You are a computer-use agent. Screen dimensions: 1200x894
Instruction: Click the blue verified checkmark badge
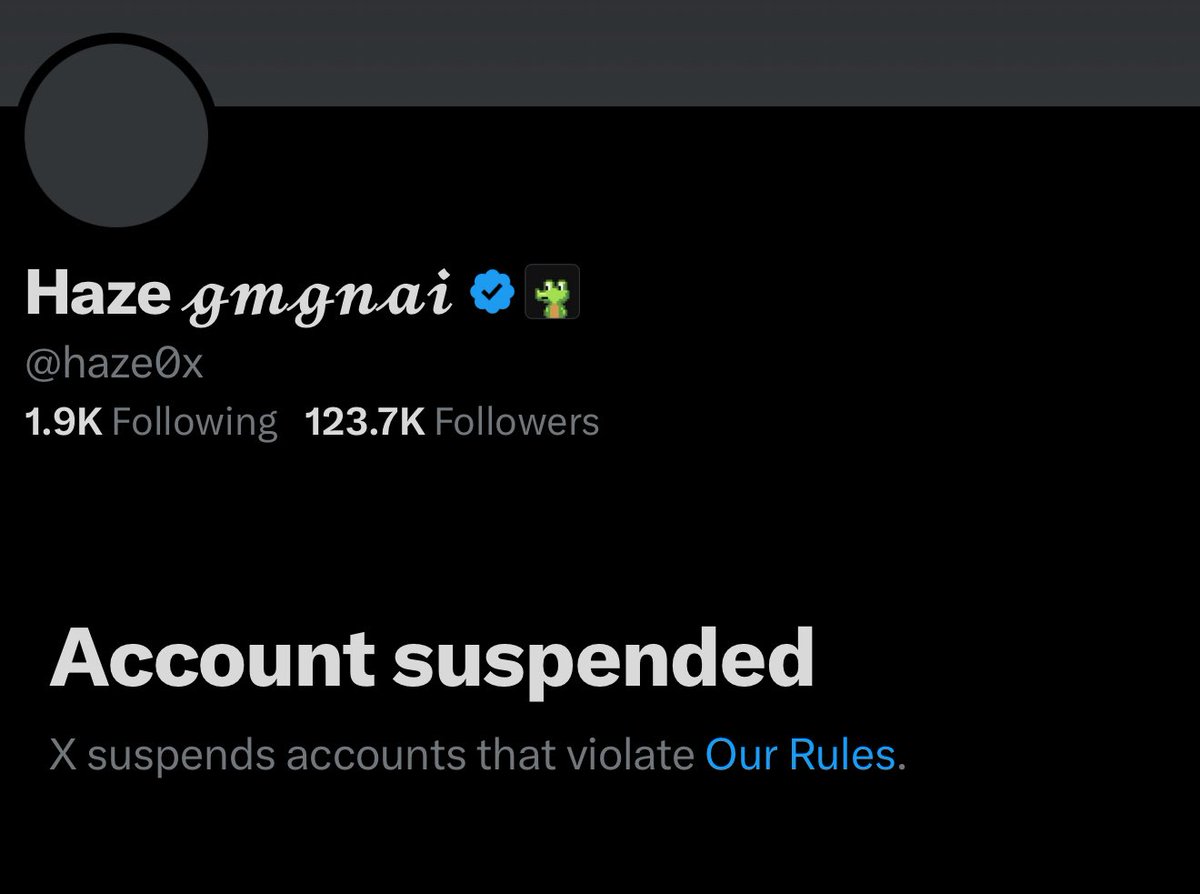[492, 292]
